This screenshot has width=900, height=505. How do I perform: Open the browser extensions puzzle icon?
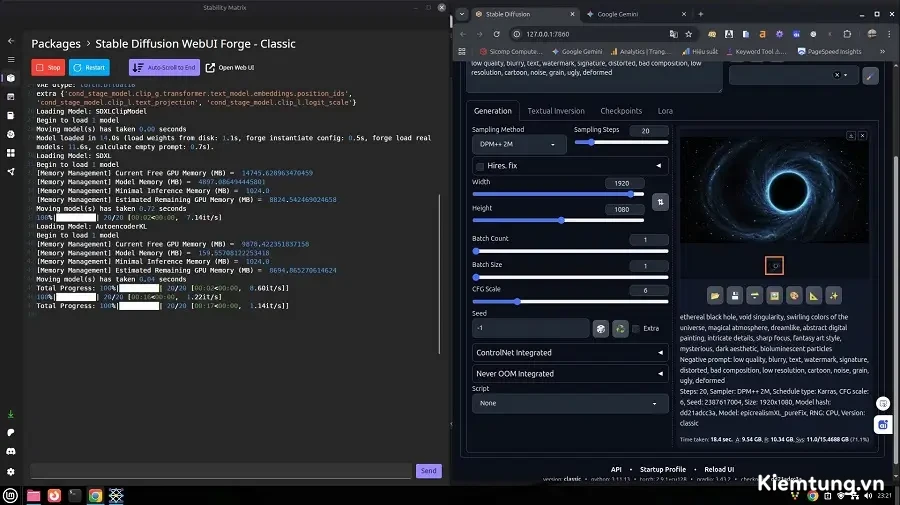click(x=847, y=34)
